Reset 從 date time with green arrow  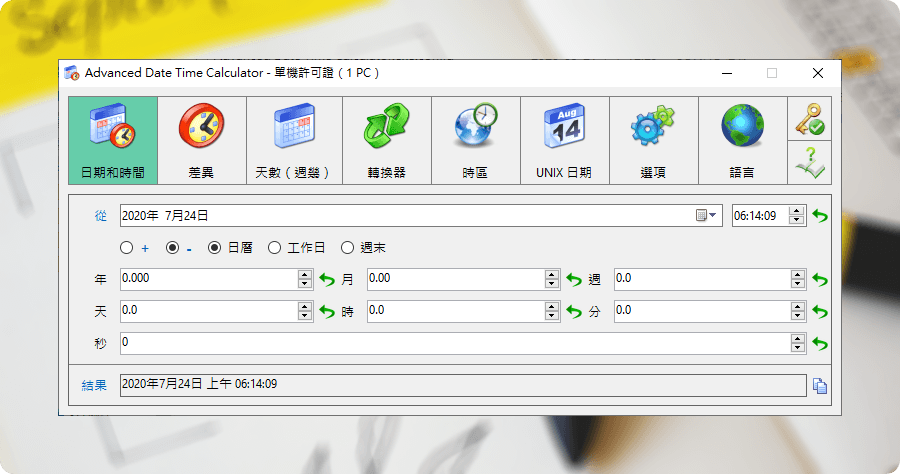[820, 216]
